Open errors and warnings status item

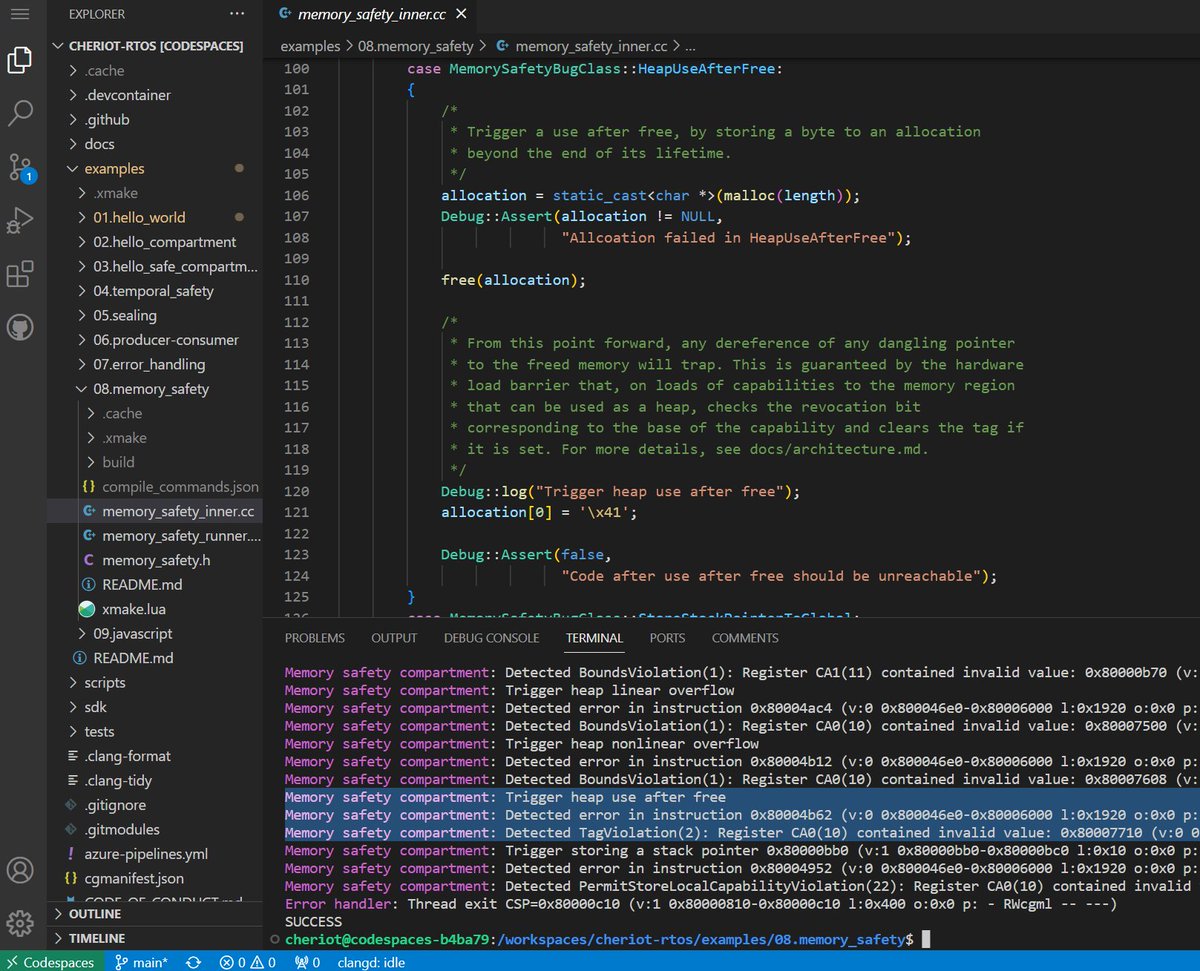click(x=249, y=962)
